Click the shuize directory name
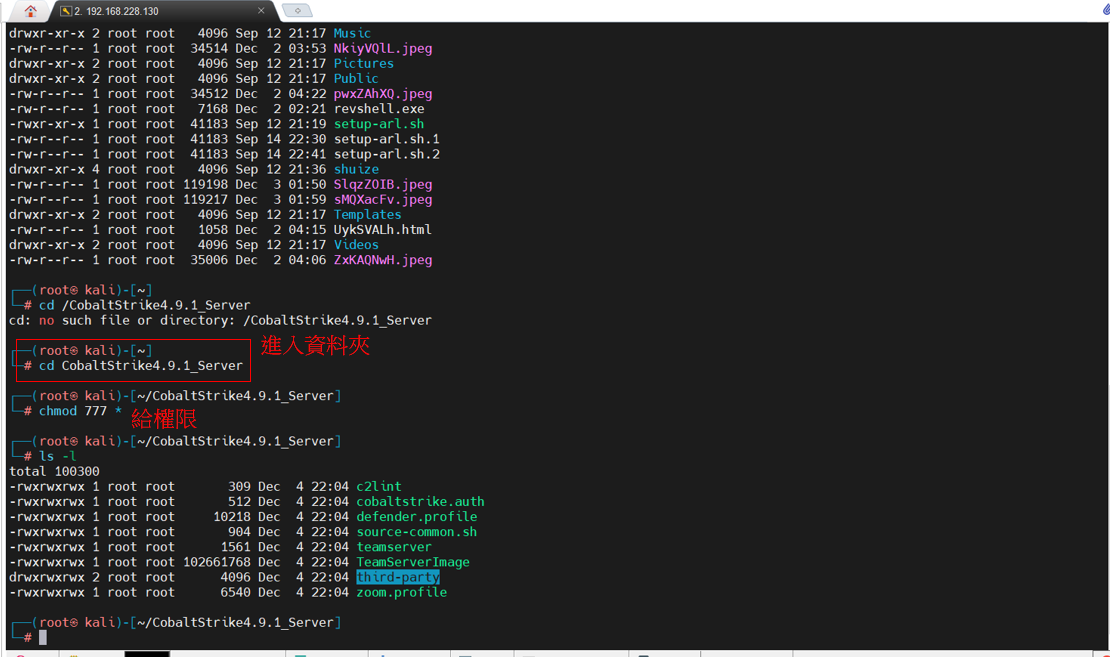This screenshot has height=657, width=1110. (x=356, y=169)
